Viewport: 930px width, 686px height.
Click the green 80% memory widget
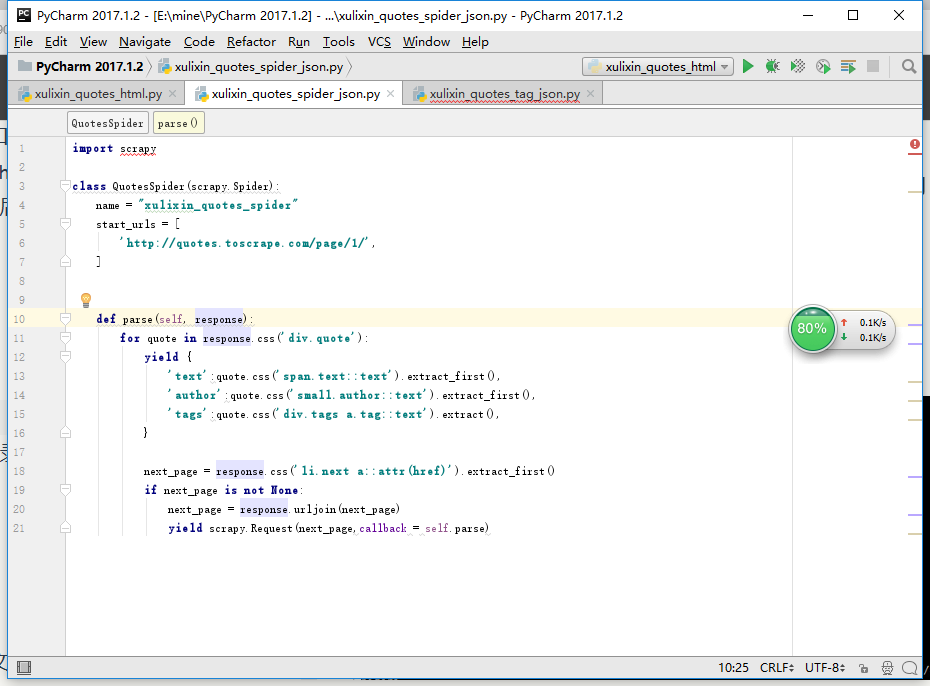(812, 328)
